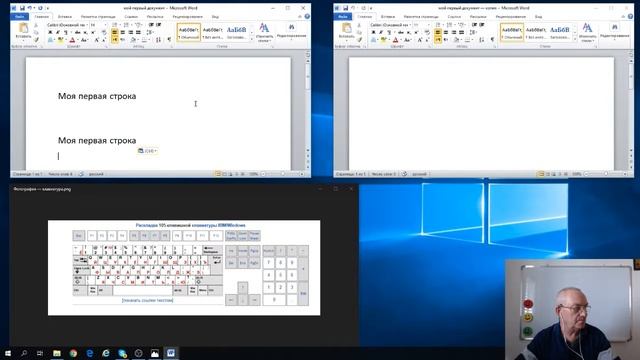Click Paste (Вставить) in right Word window

[347, 31]
